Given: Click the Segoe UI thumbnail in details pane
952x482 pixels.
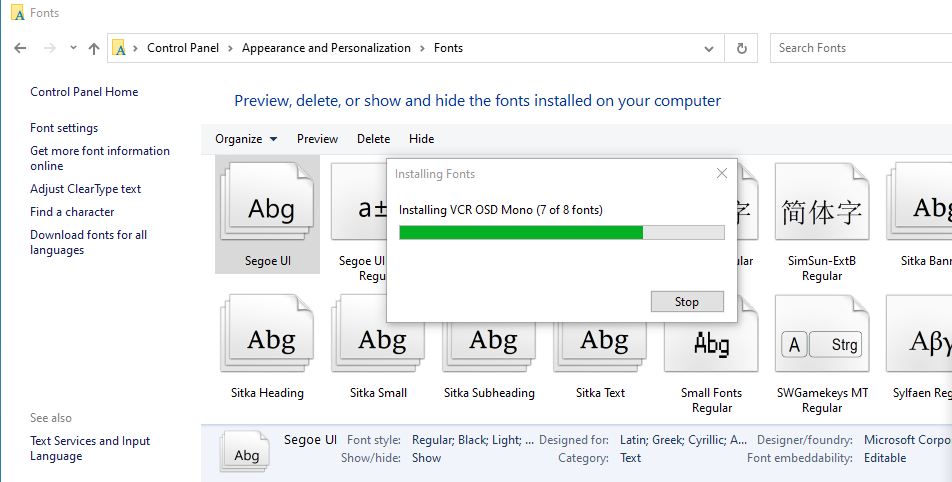Looking at the screenshot, I should pyautogui.click(x=245, y=453).
